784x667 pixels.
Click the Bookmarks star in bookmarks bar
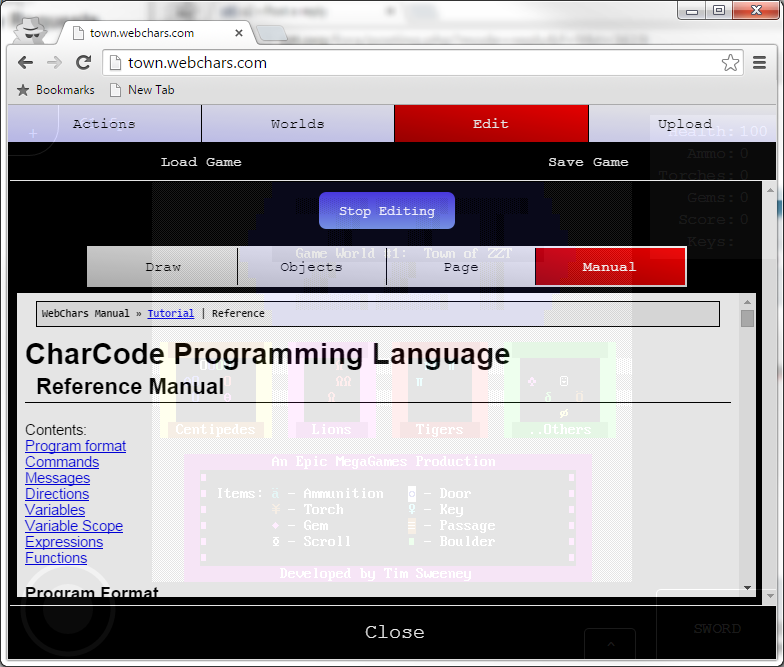pos(24,90)
